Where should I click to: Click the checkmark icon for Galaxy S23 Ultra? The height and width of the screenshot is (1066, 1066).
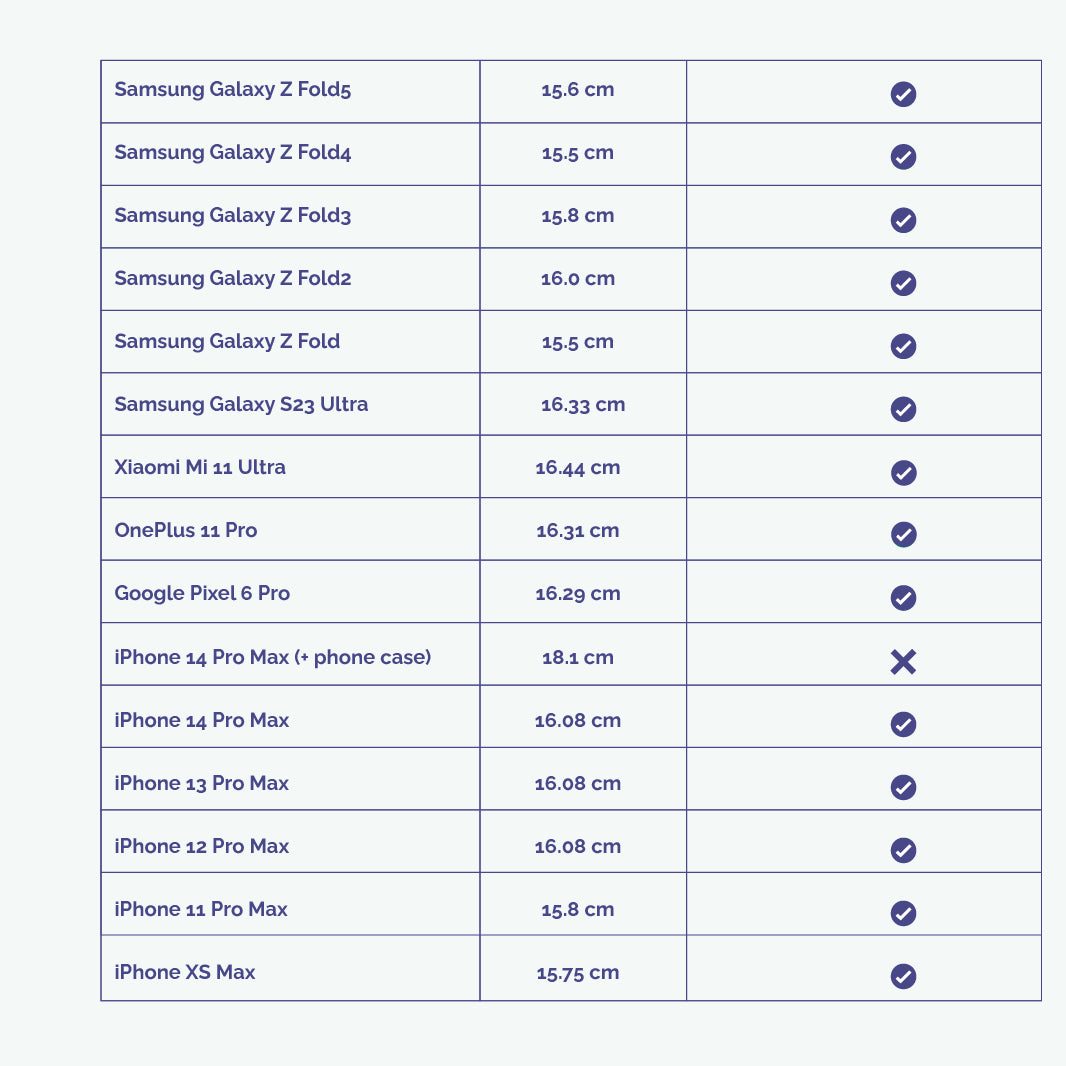click(903, 409)
